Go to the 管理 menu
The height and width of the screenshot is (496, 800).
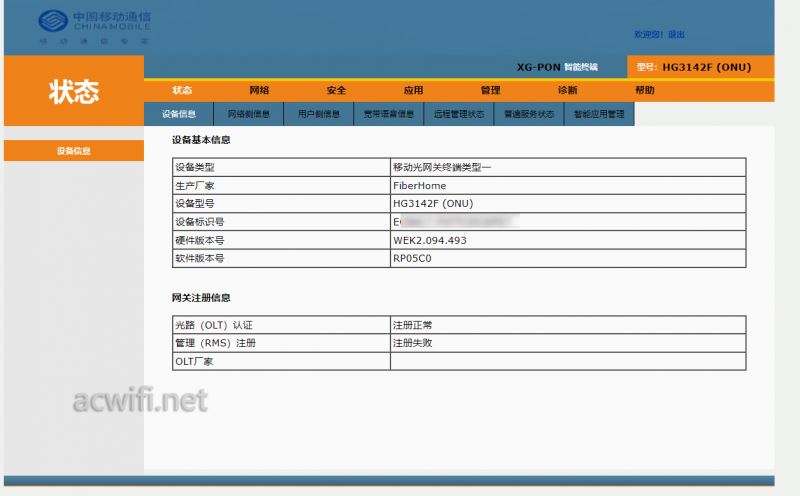click(490, 90)
